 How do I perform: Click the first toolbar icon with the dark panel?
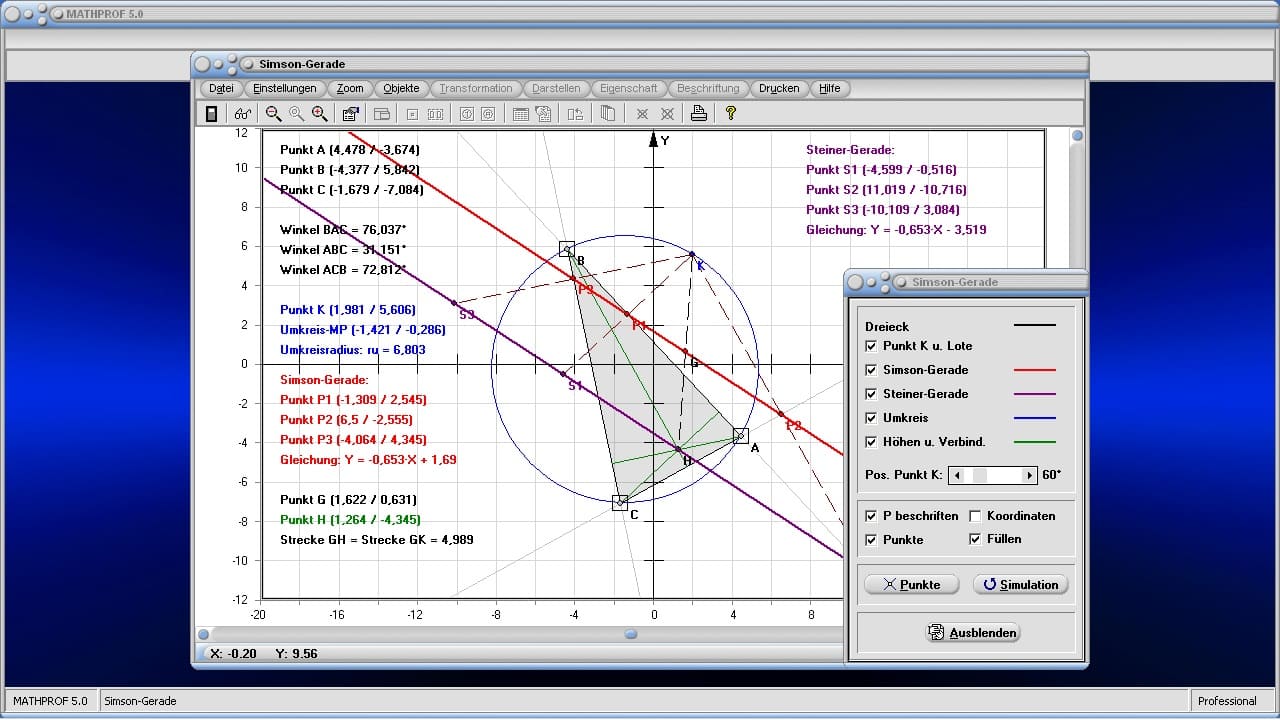tap(211, 114)
